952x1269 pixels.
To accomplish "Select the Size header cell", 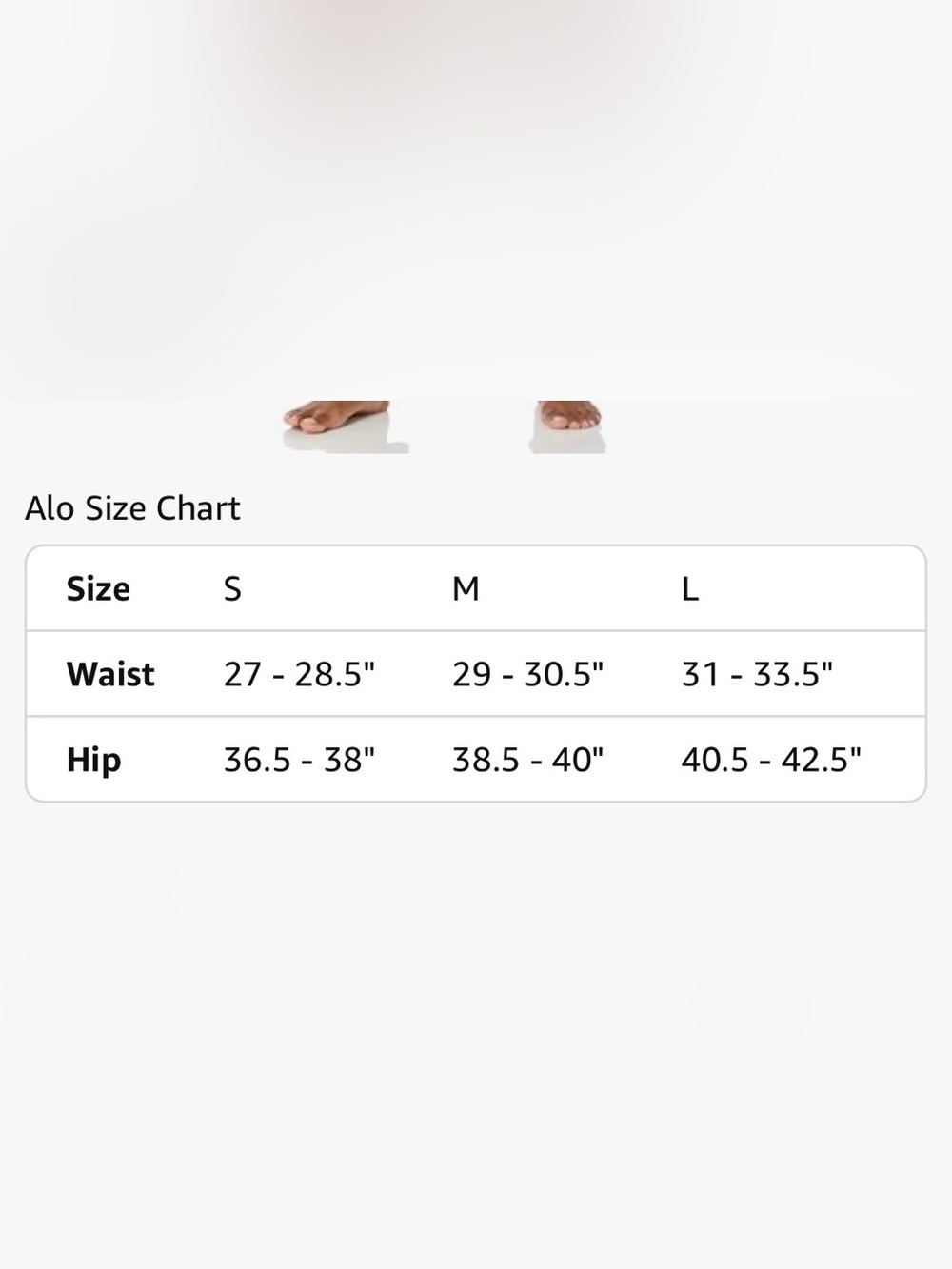I will click(x=98, y=589).
